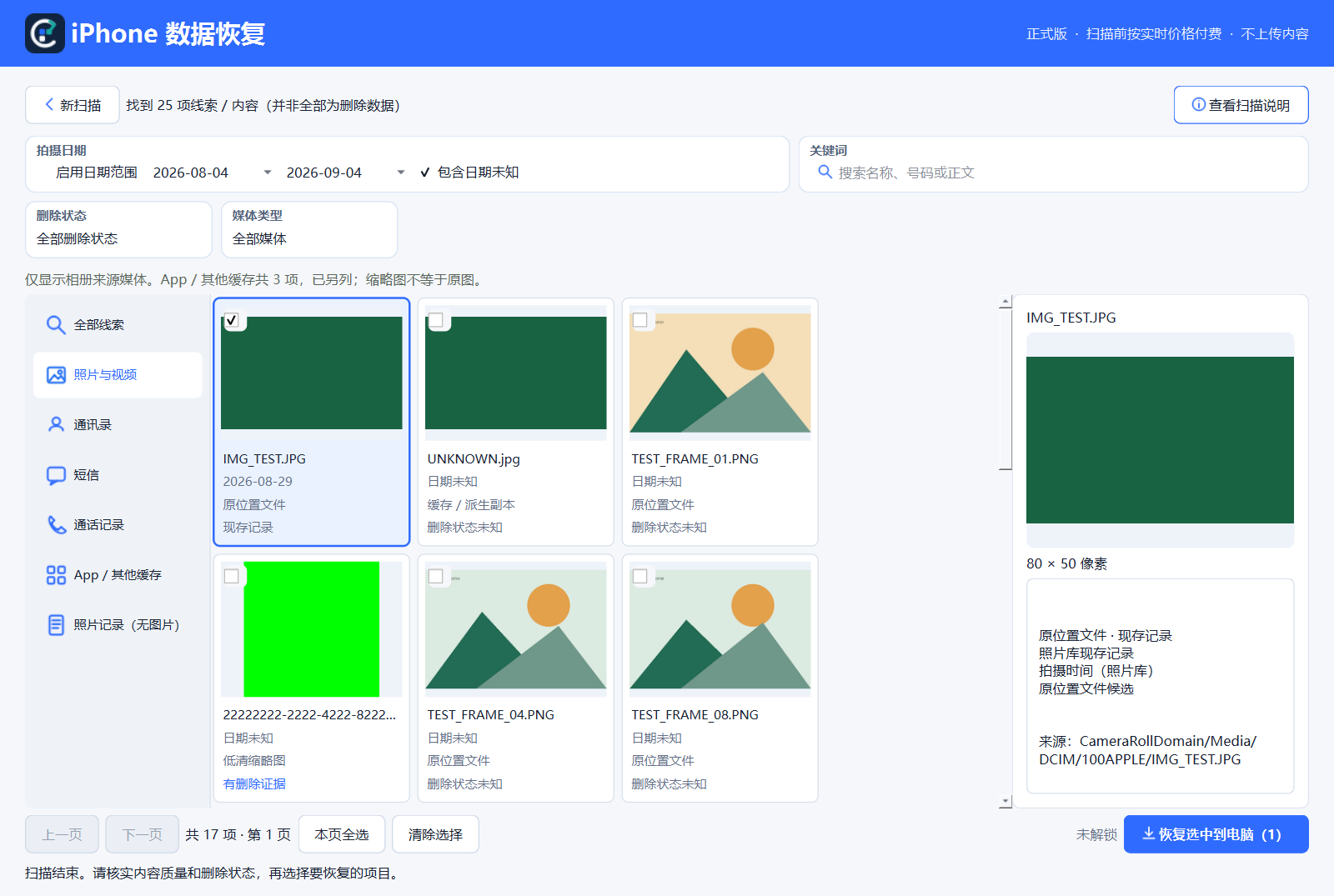Viewport: 1334px width, 896px height.
Task: Click 恢复选中到电脑 (1) button
Action: (1216, 834)
